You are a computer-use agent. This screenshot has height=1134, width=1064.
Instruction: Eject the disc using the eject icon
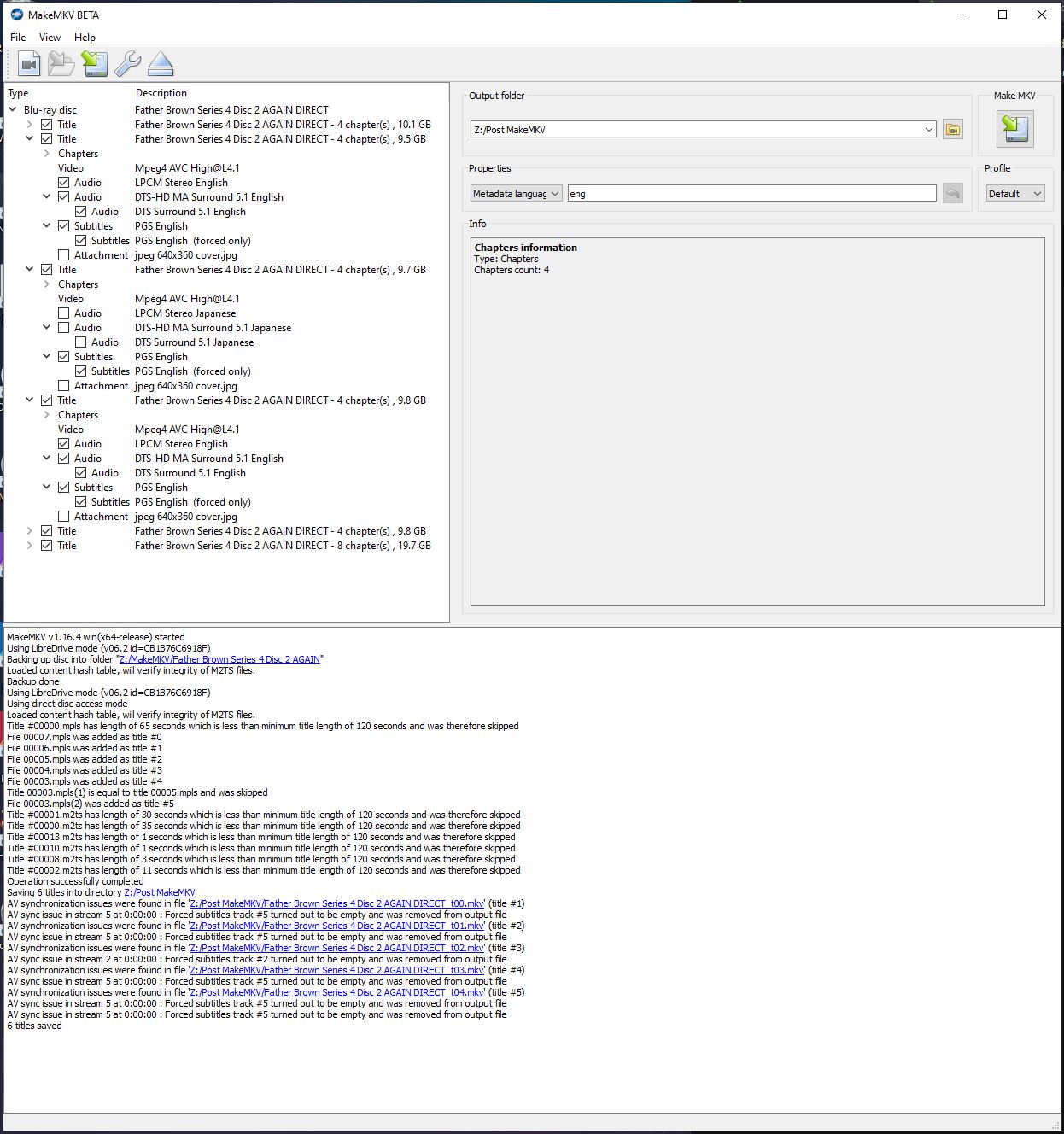(x=161, y=64)
